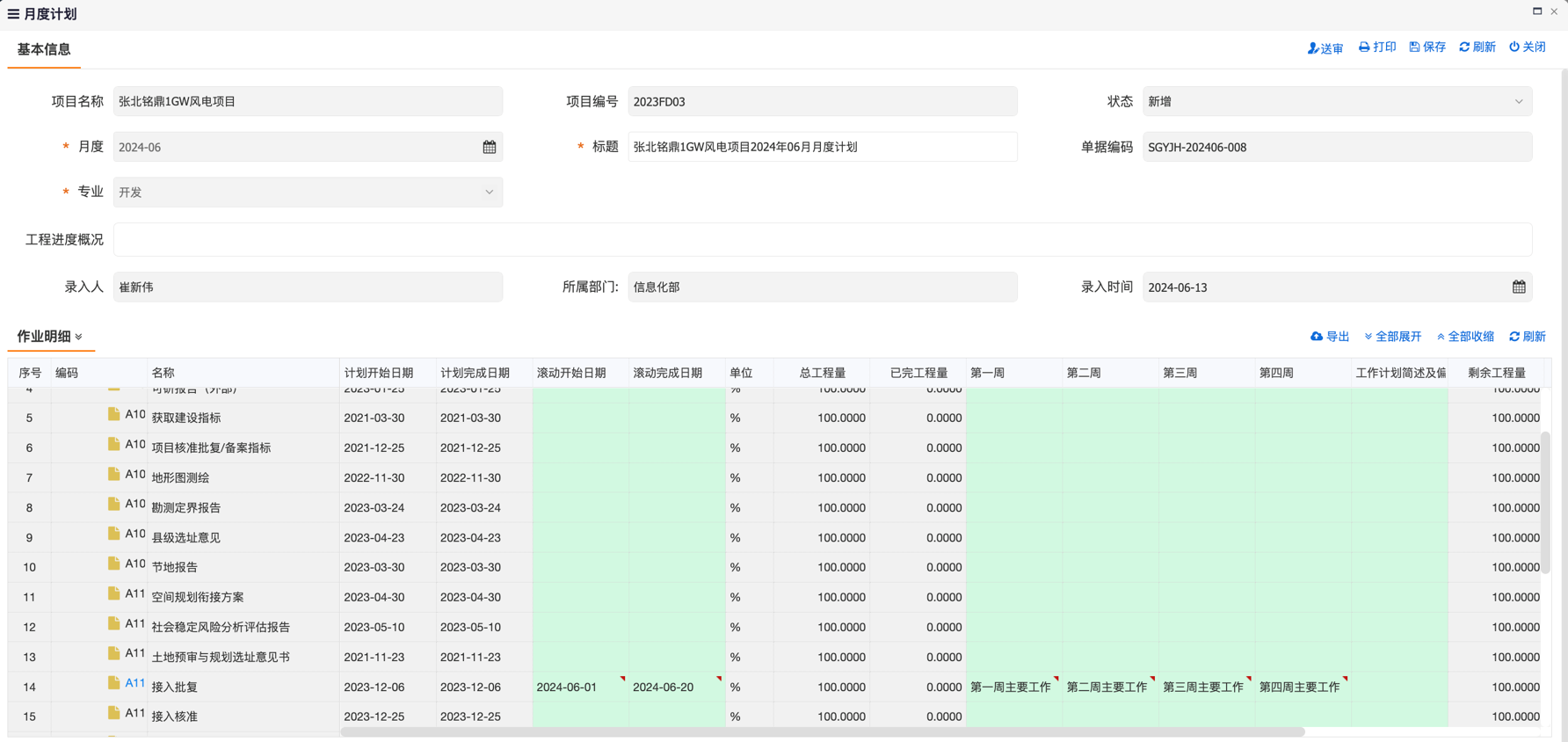Click the grid's vertical scrollbar
Image resolution: width=1568 pixels, height=742 pixels.
(1546, 501)
